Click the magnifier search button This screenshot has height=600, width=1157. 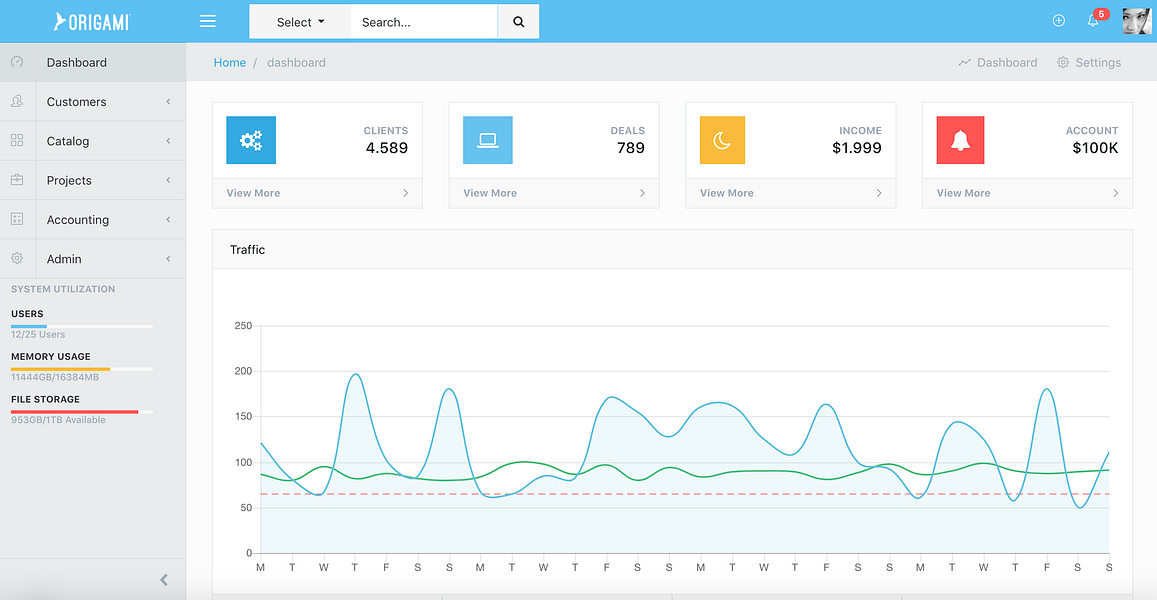[x=519, y=21]
